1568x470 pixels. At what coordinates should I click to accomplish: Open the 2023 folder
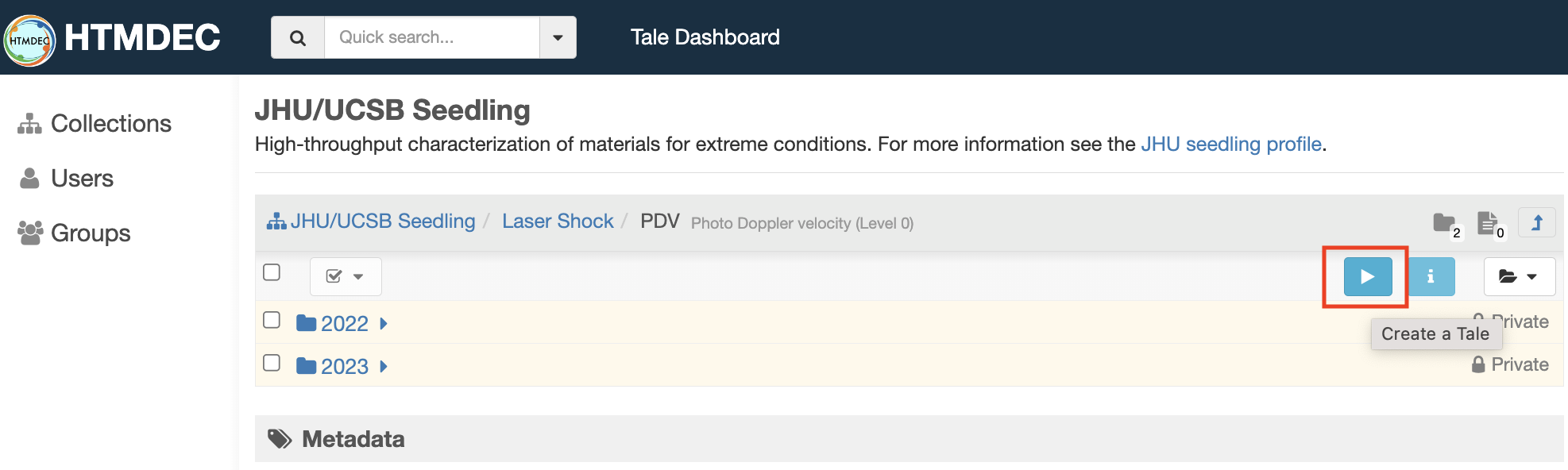(344, 366)
